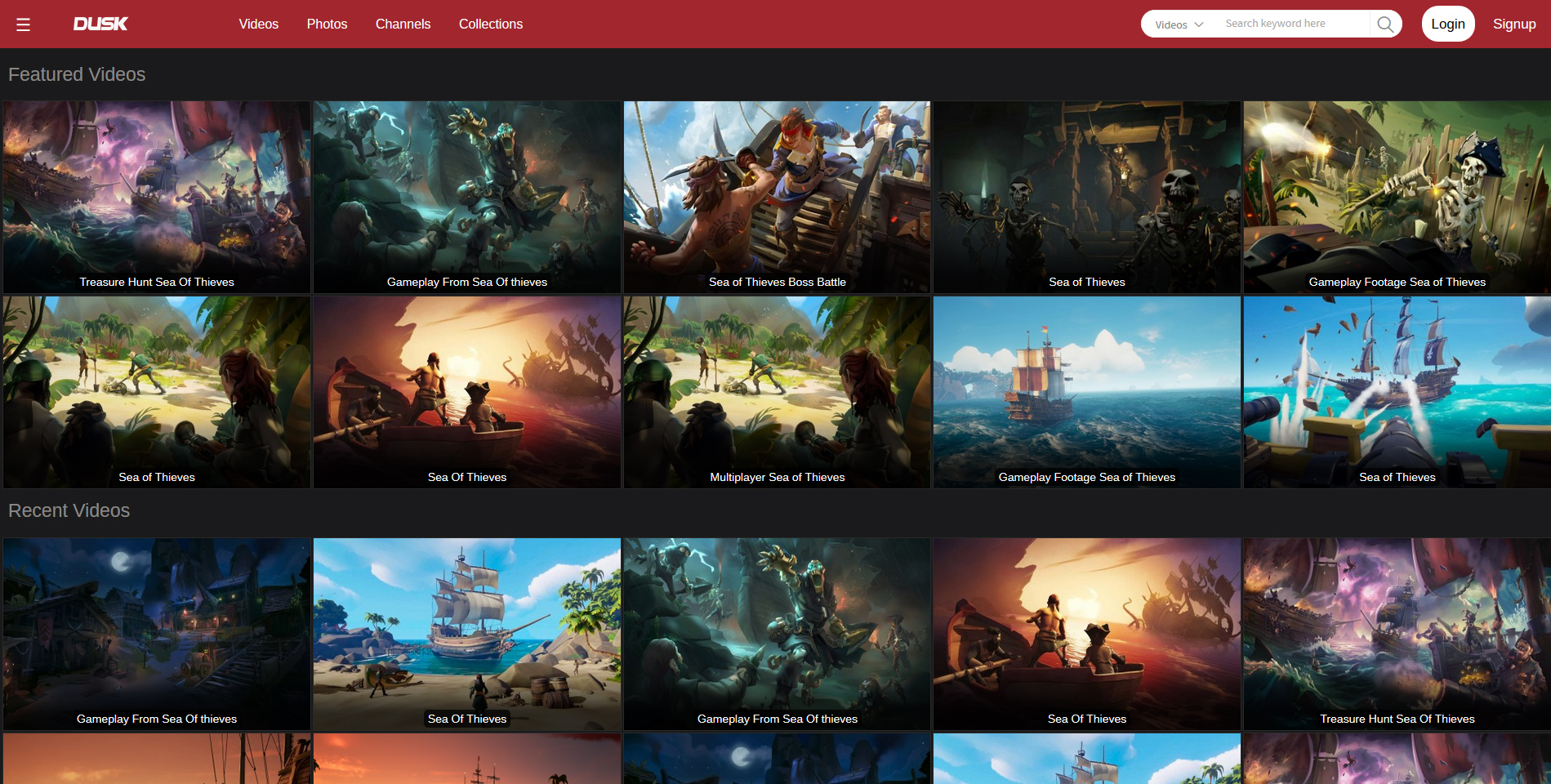Expand the Videos search category dropdown
Viewport: 1551px width, 784px height.
click(1179, 24)
